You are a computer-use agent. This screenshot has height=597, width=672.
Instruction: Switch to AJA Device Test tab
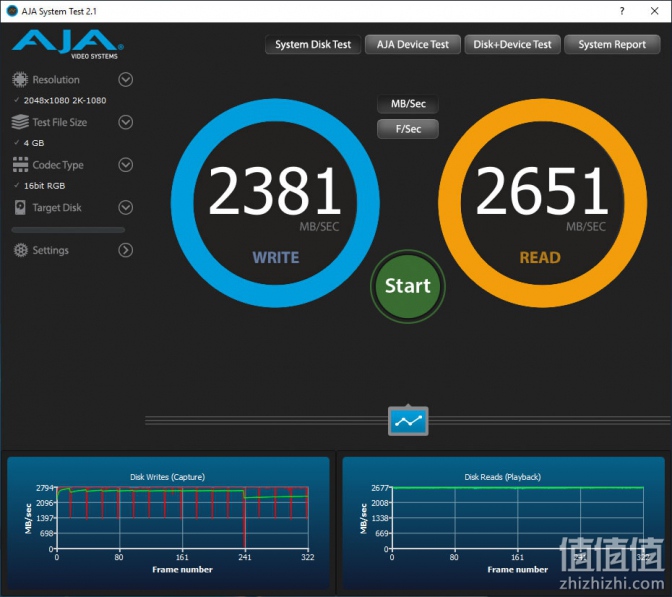pyautogui.click(x=413, y=45)
